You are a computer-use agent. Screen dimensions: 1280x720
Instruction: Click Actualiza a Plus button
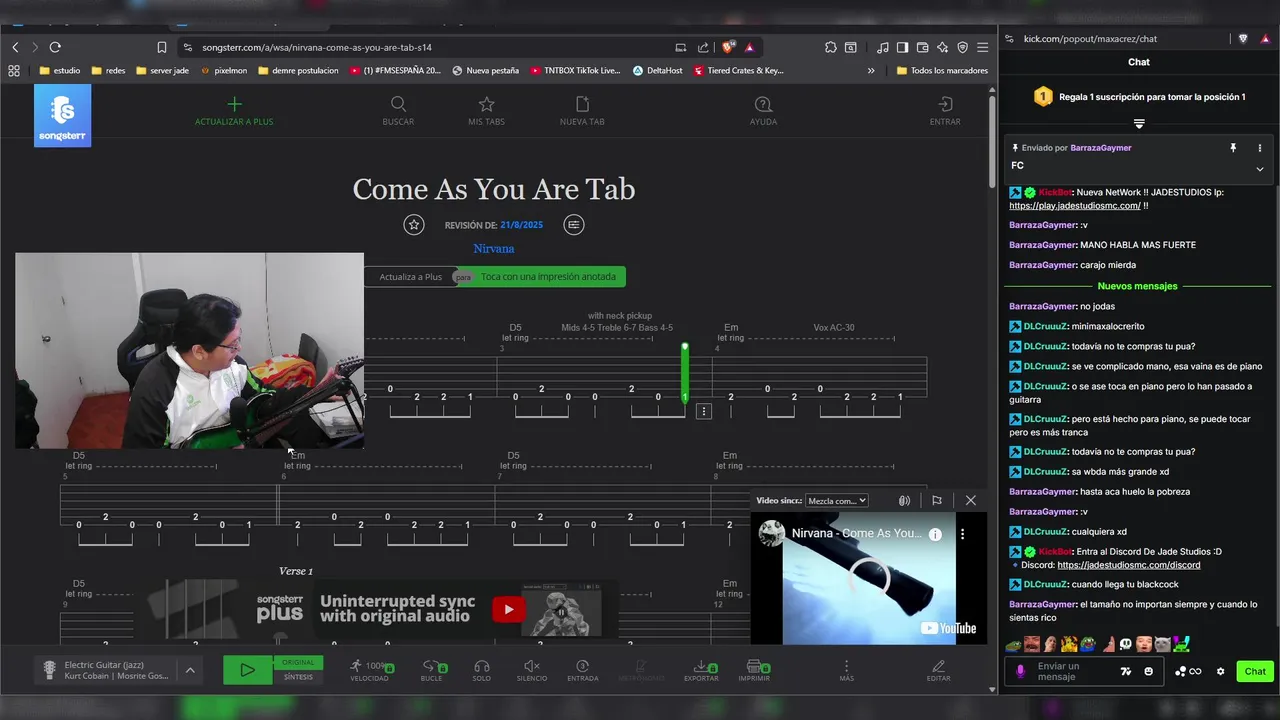pyautogui.click(x=410, y=276)
